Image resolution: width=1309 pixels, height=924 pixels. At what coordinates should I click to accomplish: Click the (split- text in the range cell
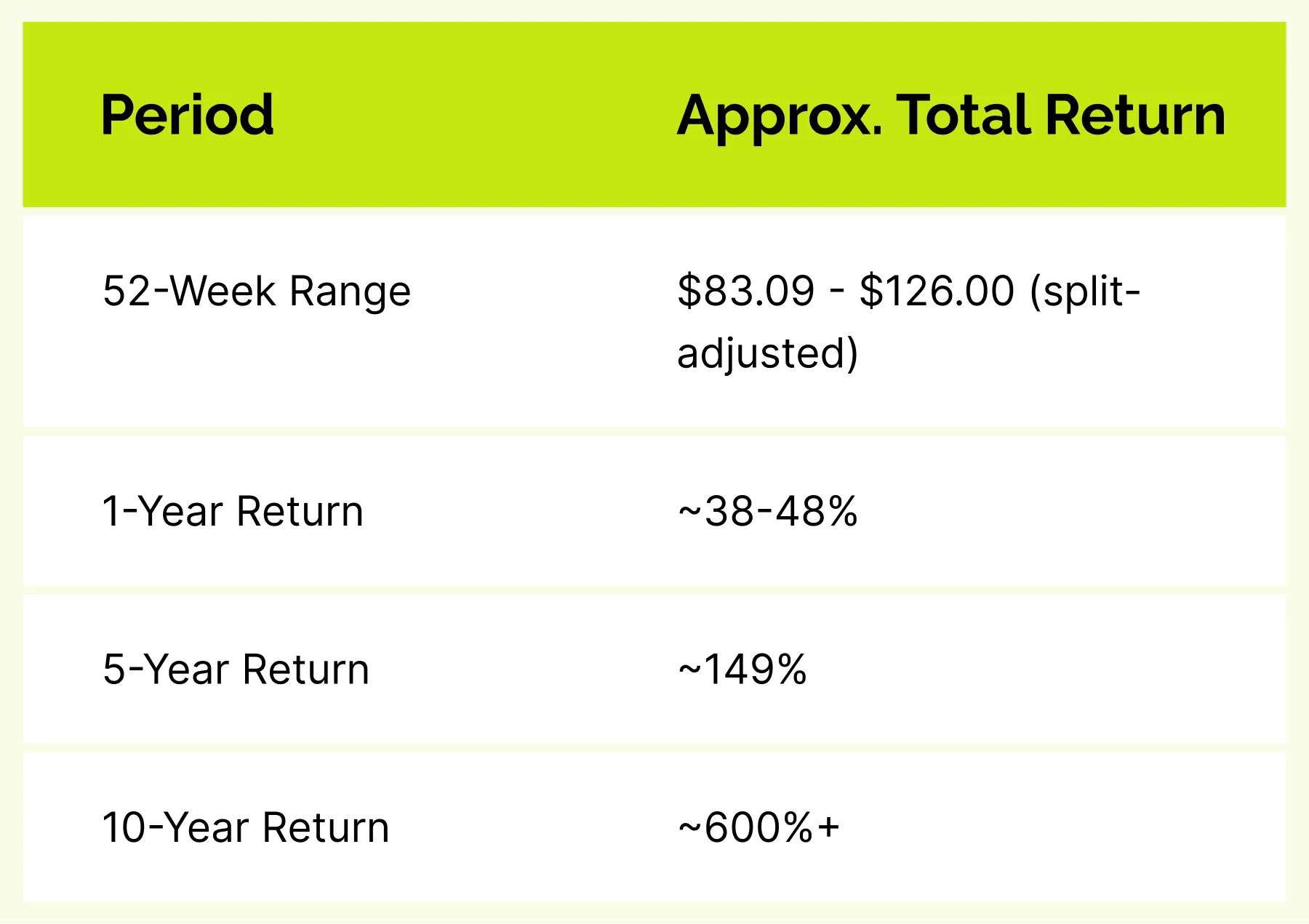[x=1085, y=292]
